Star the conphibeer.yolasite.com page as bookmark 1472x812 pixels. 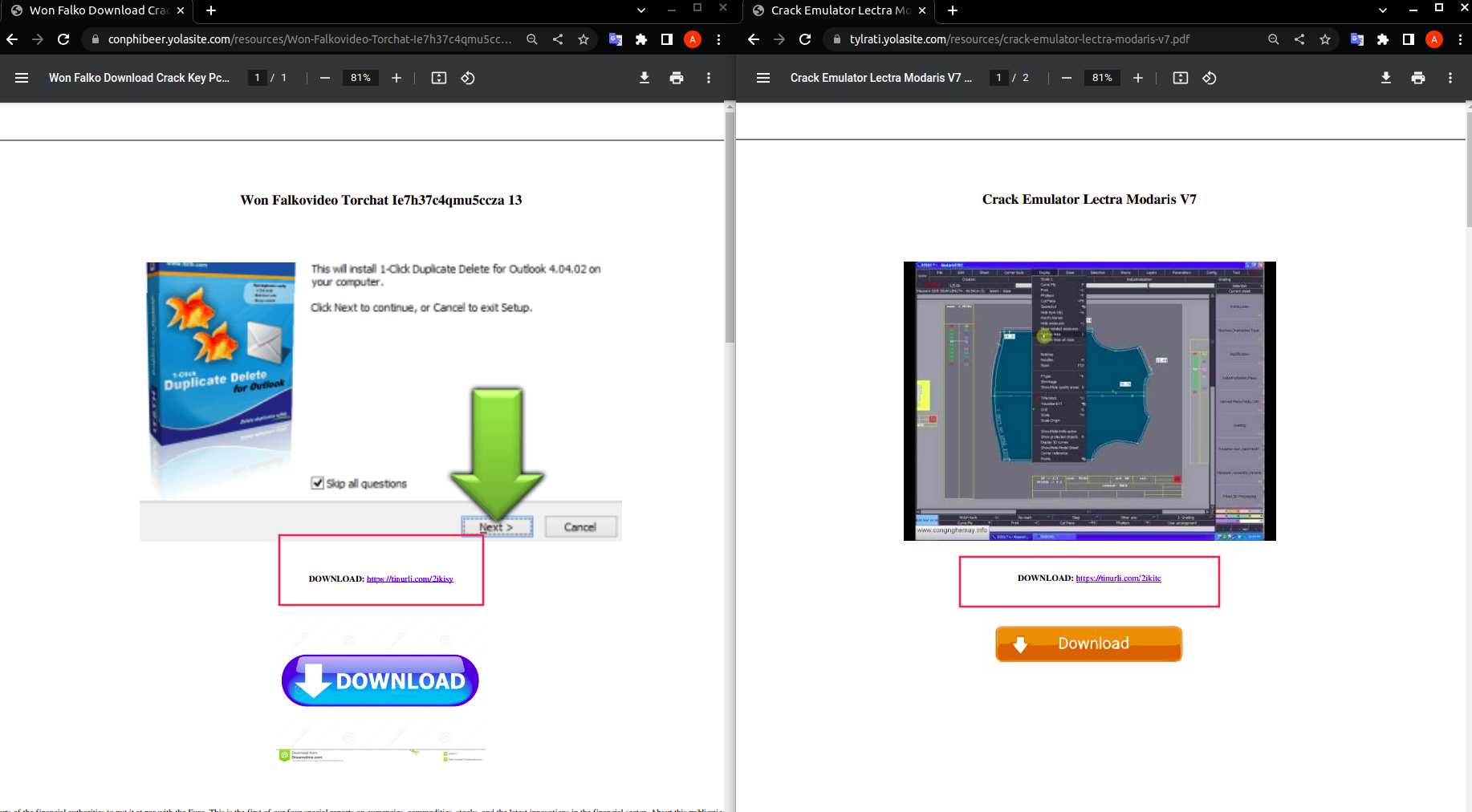click(x=584, y=39)
